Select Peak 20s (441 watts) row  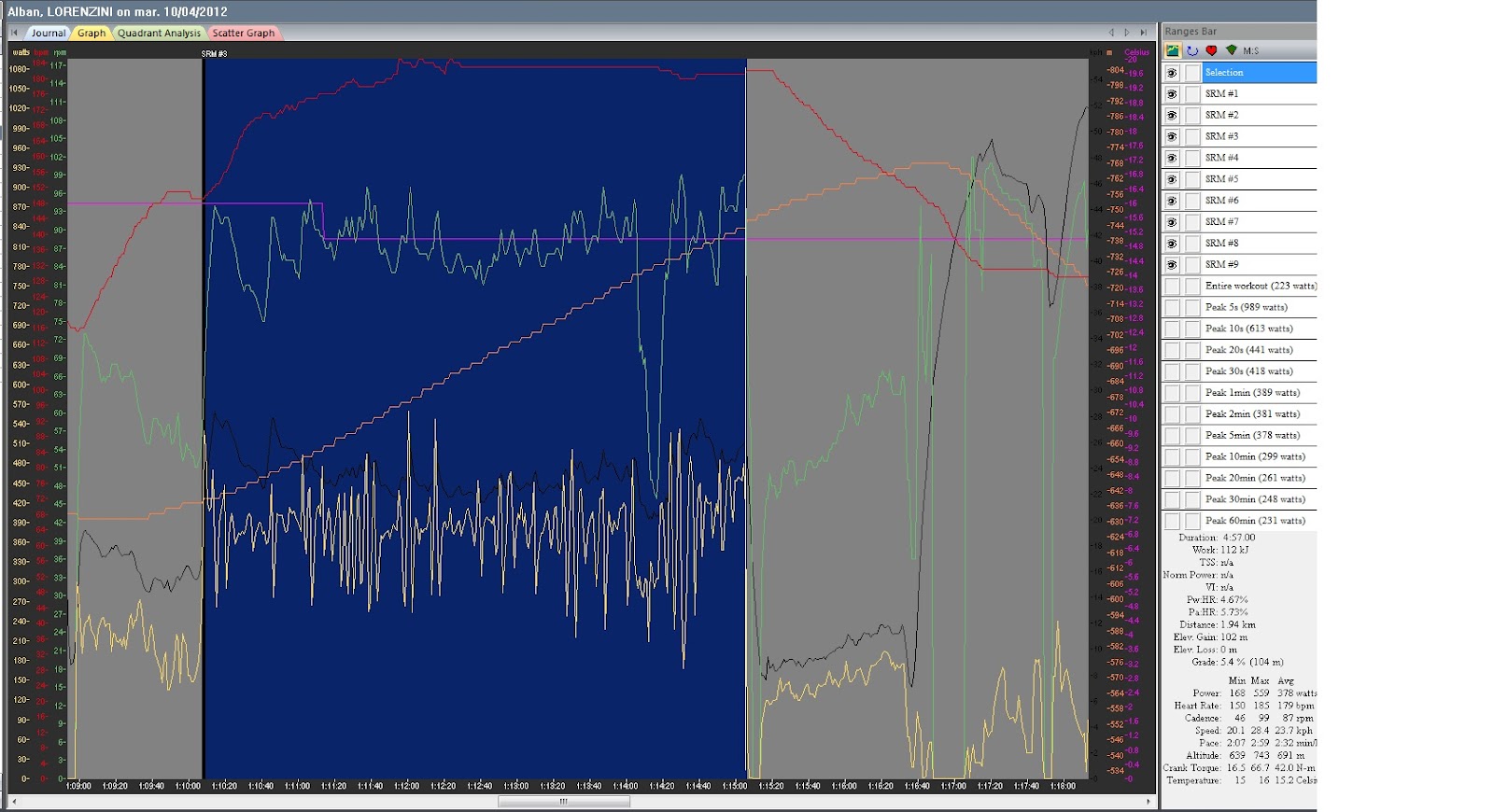pos(1239,350)
